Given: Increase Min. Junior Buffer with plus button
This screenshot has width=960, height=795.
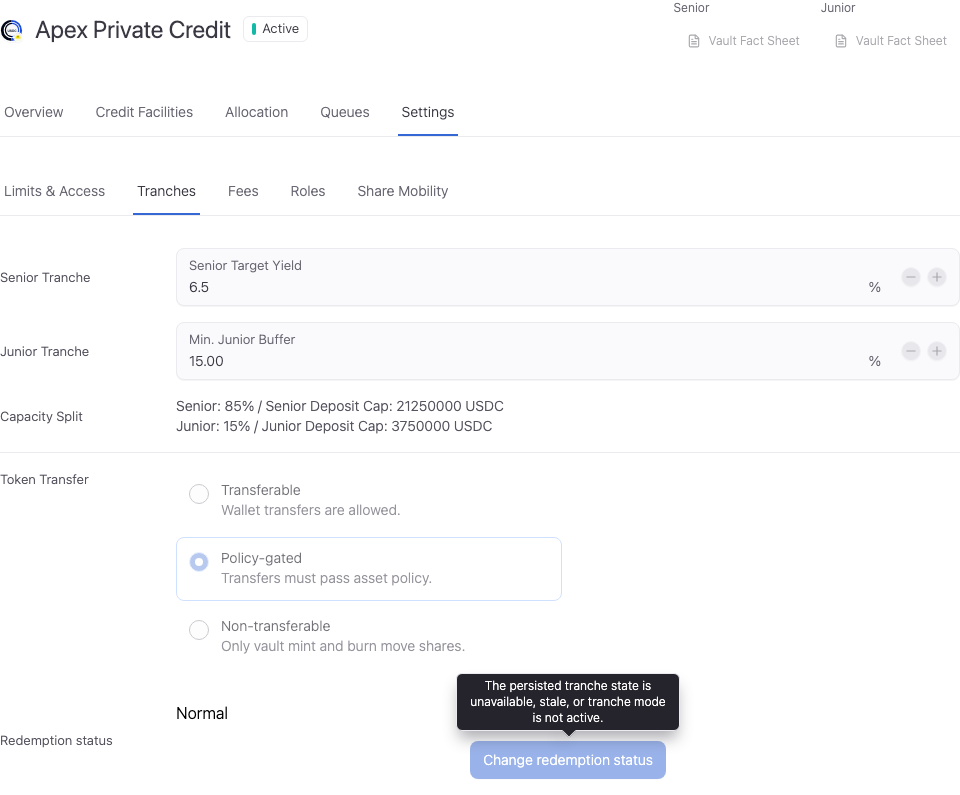Looking at the screenshot, I should pos(937,351).
